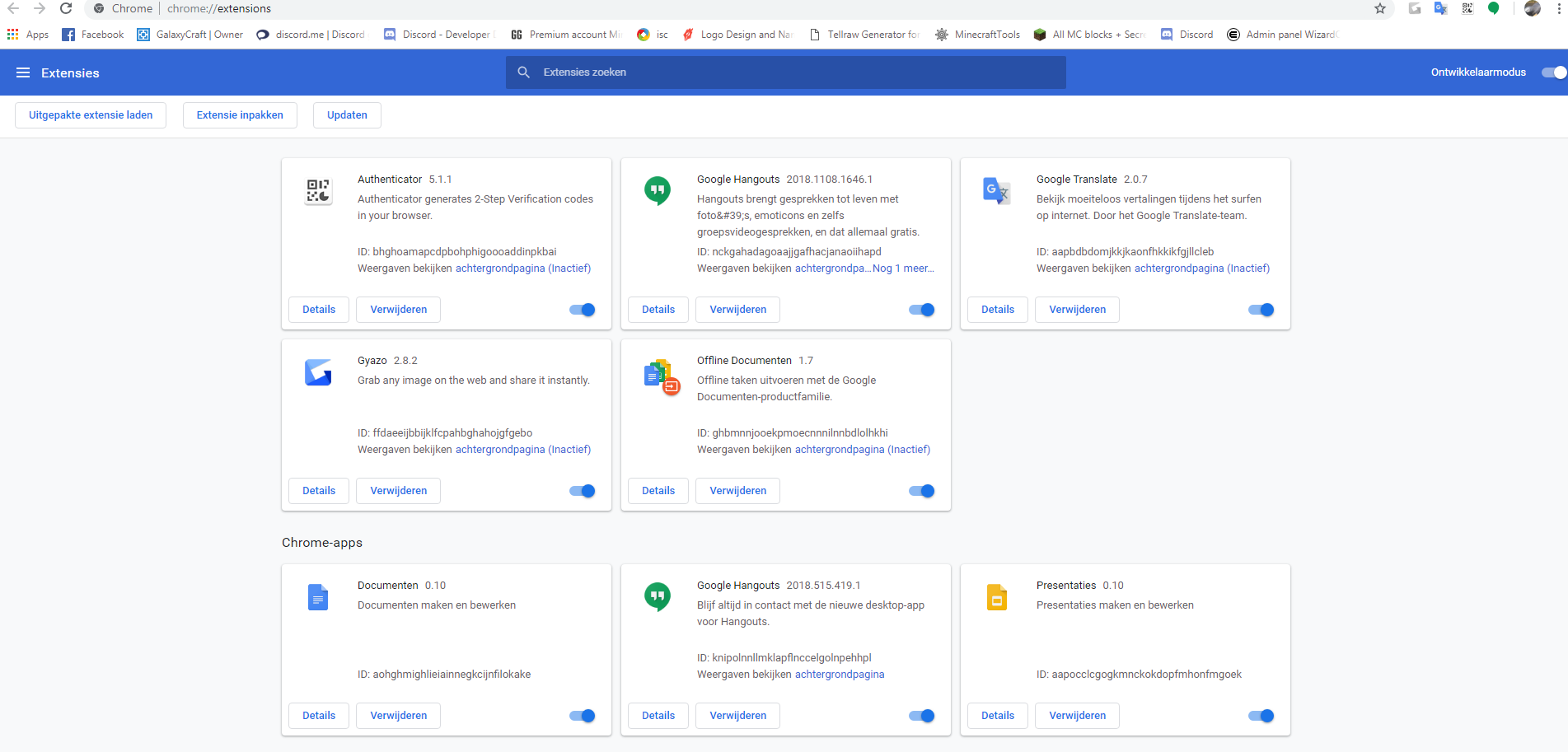
Task: Click the Documenten app icon
Action: click(318, 597)
